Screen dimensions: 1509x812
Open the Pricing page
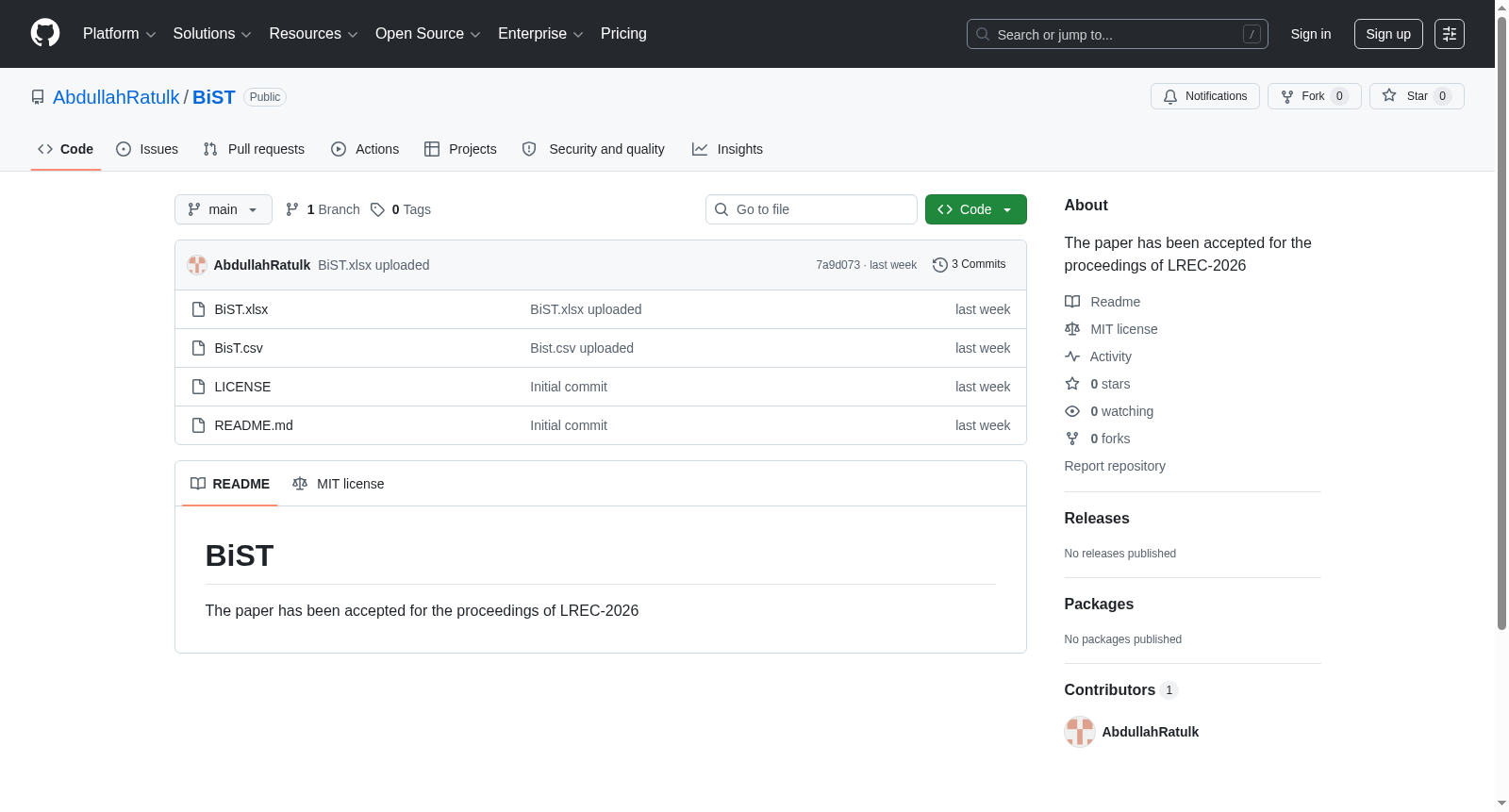tap(623, 34)
